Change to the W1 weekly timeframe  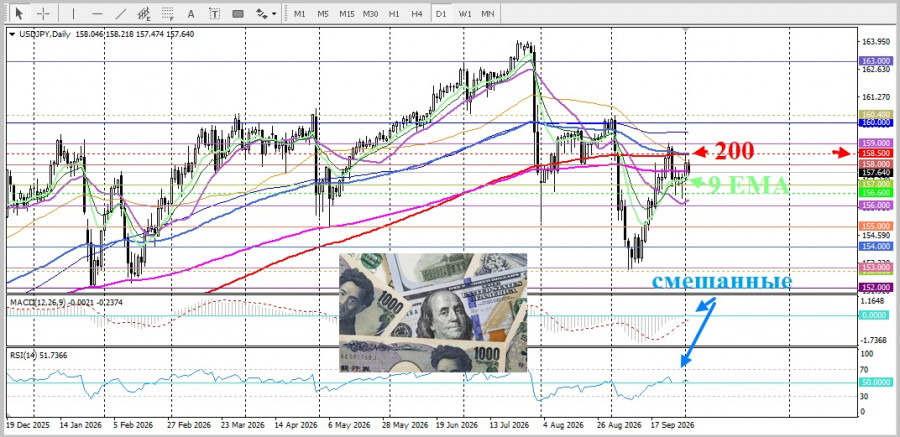point(465,13)
